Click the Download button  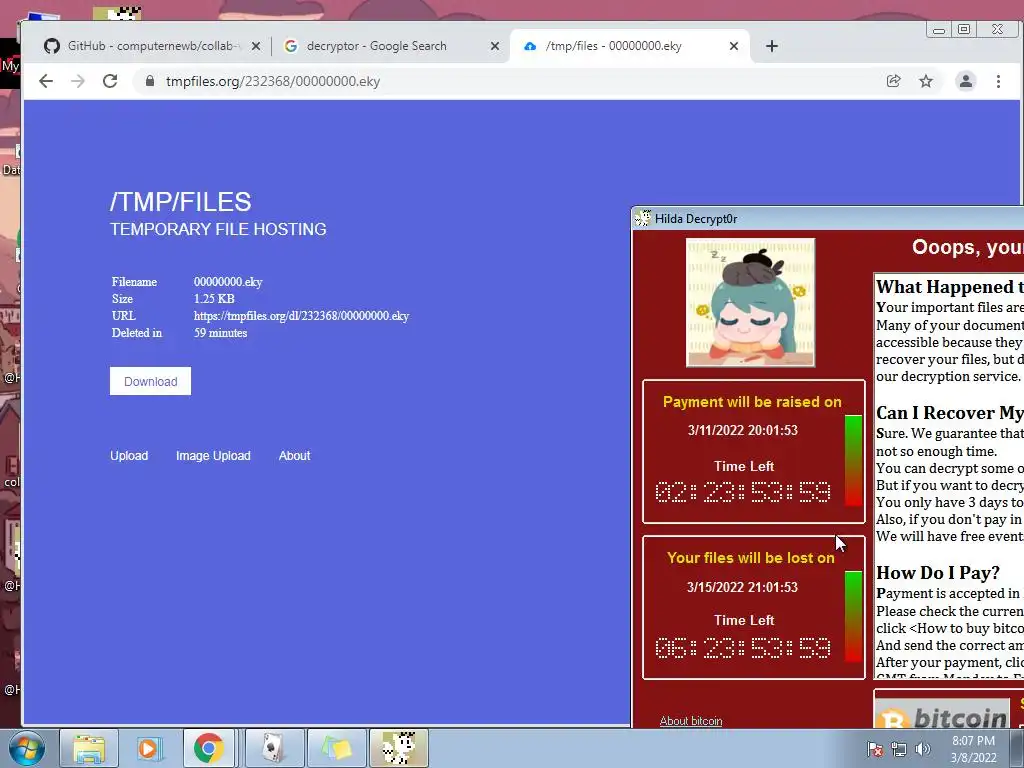click(150, 381)
